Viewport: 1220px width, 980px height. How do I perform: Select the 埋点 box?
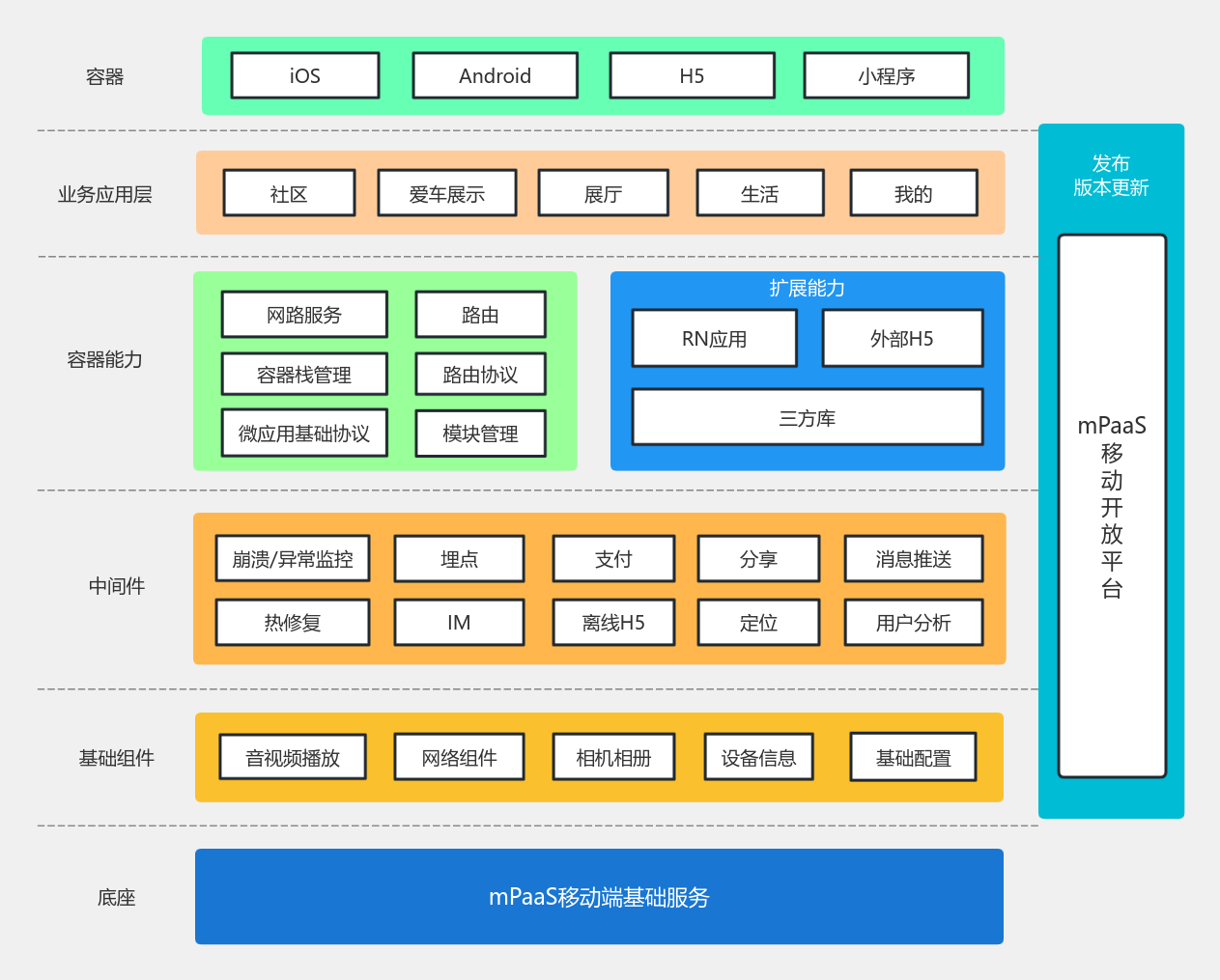click(x=460, y=559)
